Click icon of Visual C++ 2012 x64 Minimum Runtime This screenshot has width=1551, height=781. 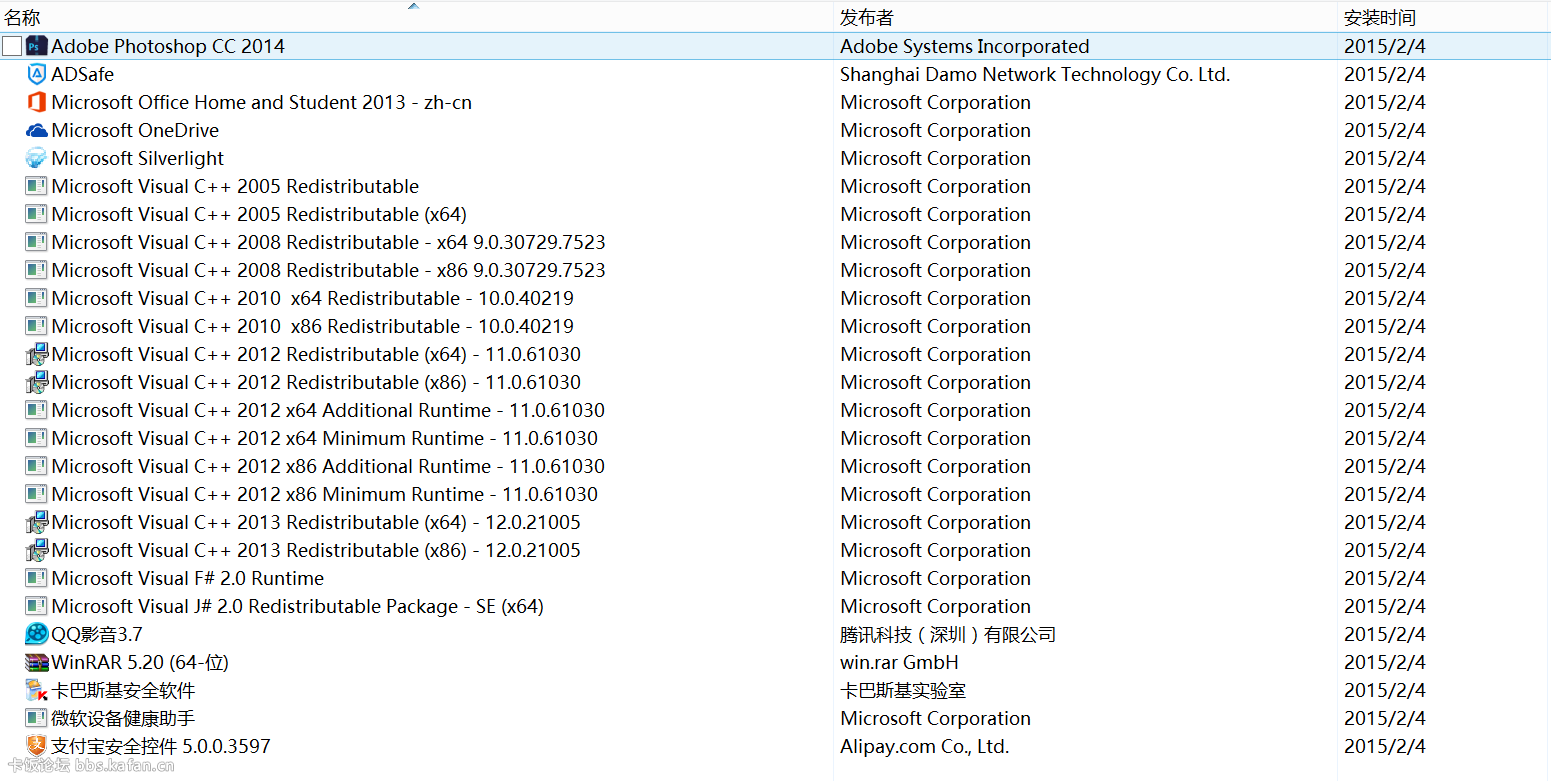pyautogui.click(x=37, y=438)
